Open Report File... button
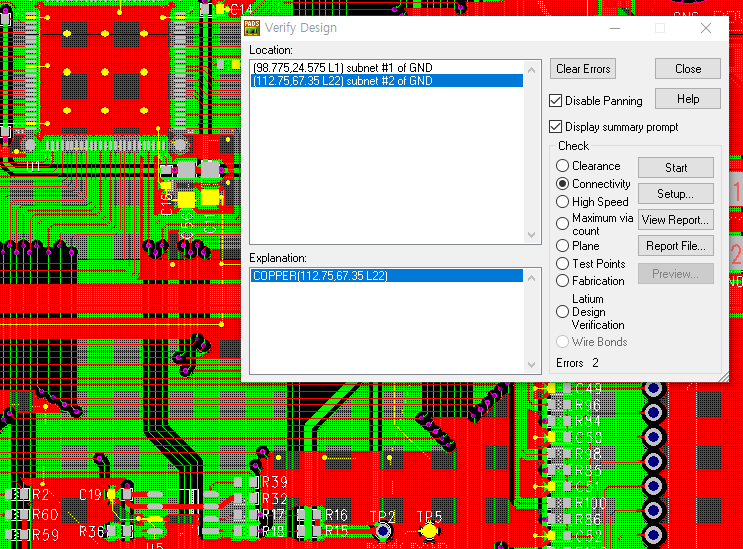743x549 pixels. pyautogui.click(x=675, y=246)
